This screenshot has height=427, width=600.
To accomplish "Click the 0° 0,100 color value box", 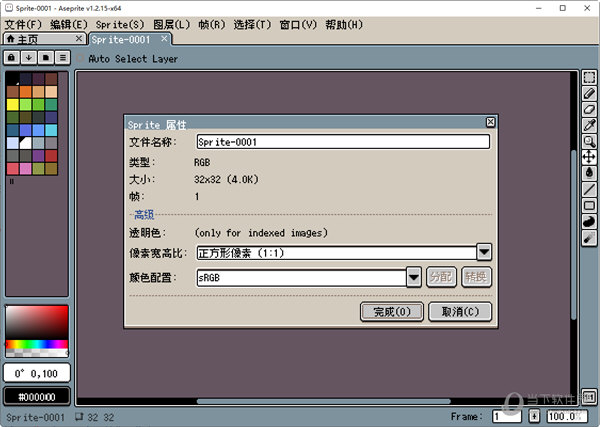I will (x=37, y=373).
